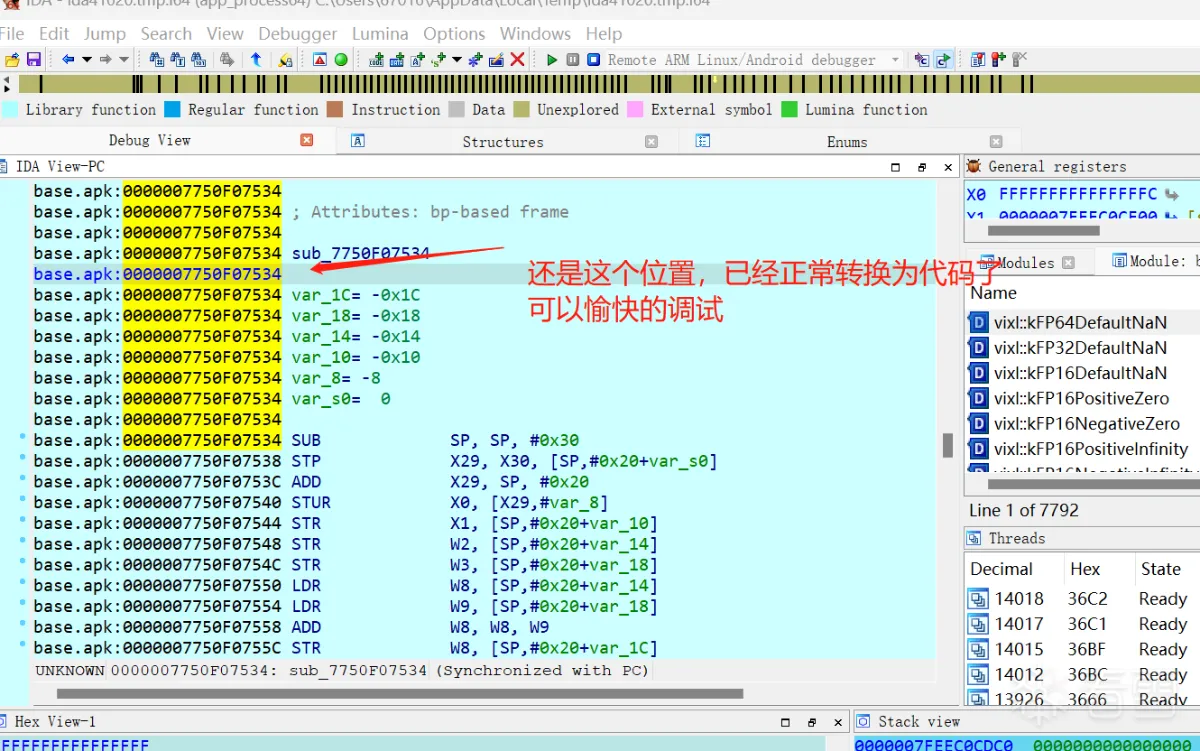Click the State column header in Threads
This screenshot has width=1200, height=751.
[1161, 569]
